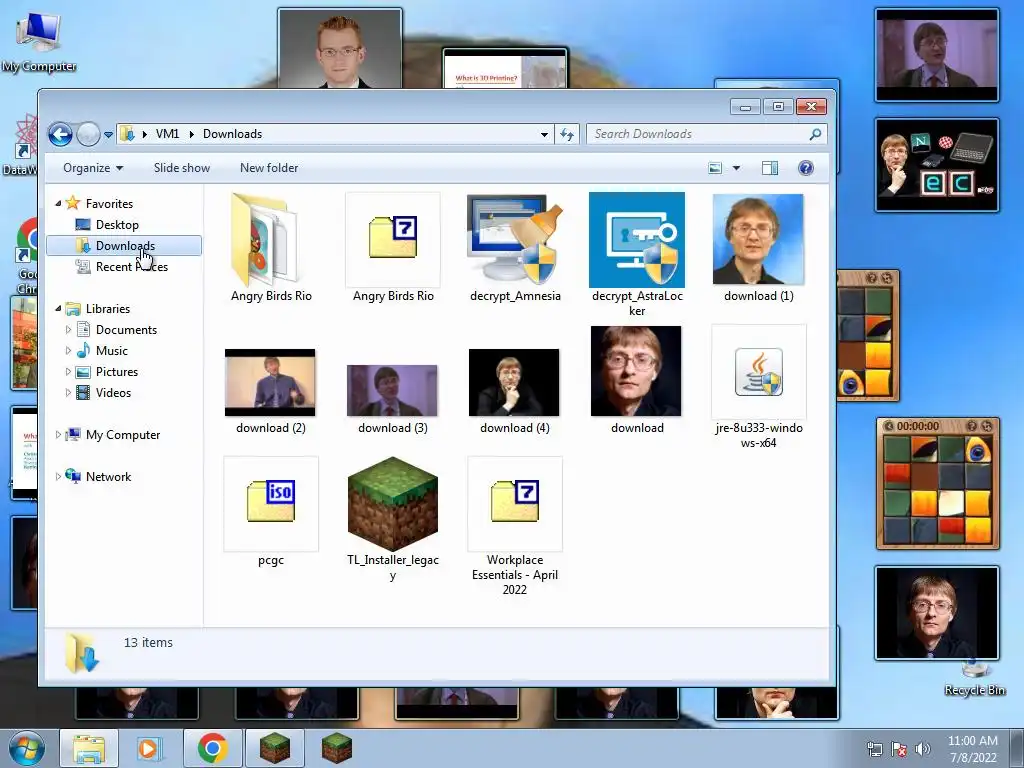
Task: Select the download (1) image thumbnail
Action: click(758, 239)
